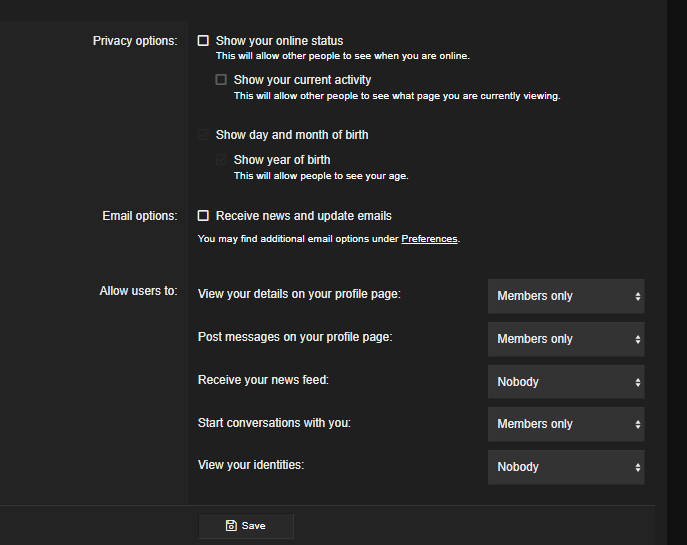Open the Receive your news feed dropdown

[566, 382]
